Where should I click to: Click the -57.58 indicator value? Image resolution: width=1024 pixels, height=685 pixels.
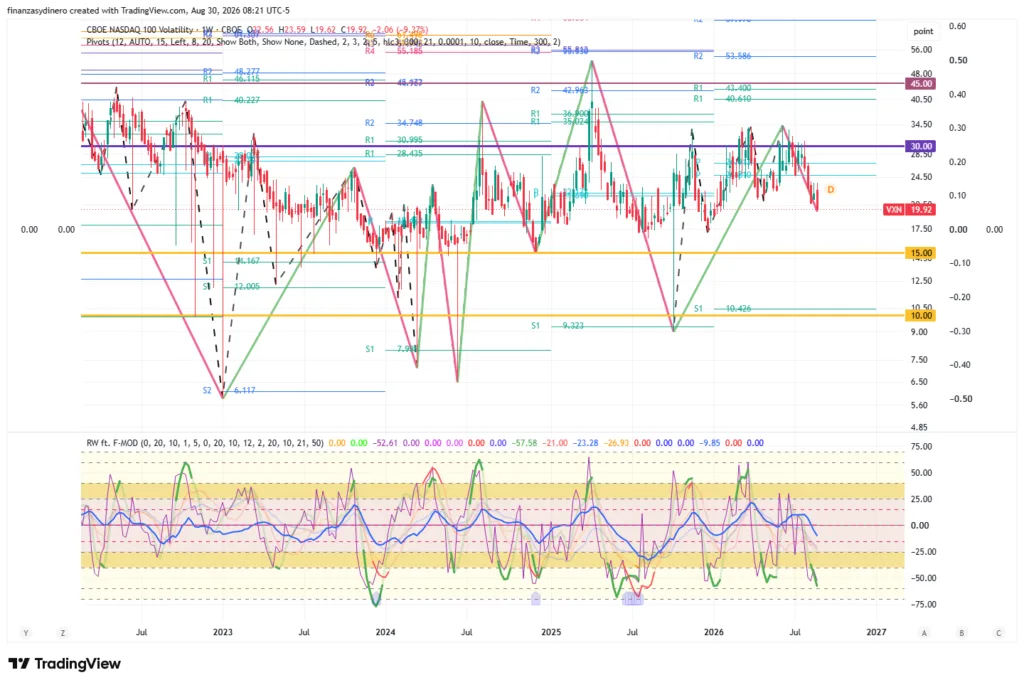point(524,443)
